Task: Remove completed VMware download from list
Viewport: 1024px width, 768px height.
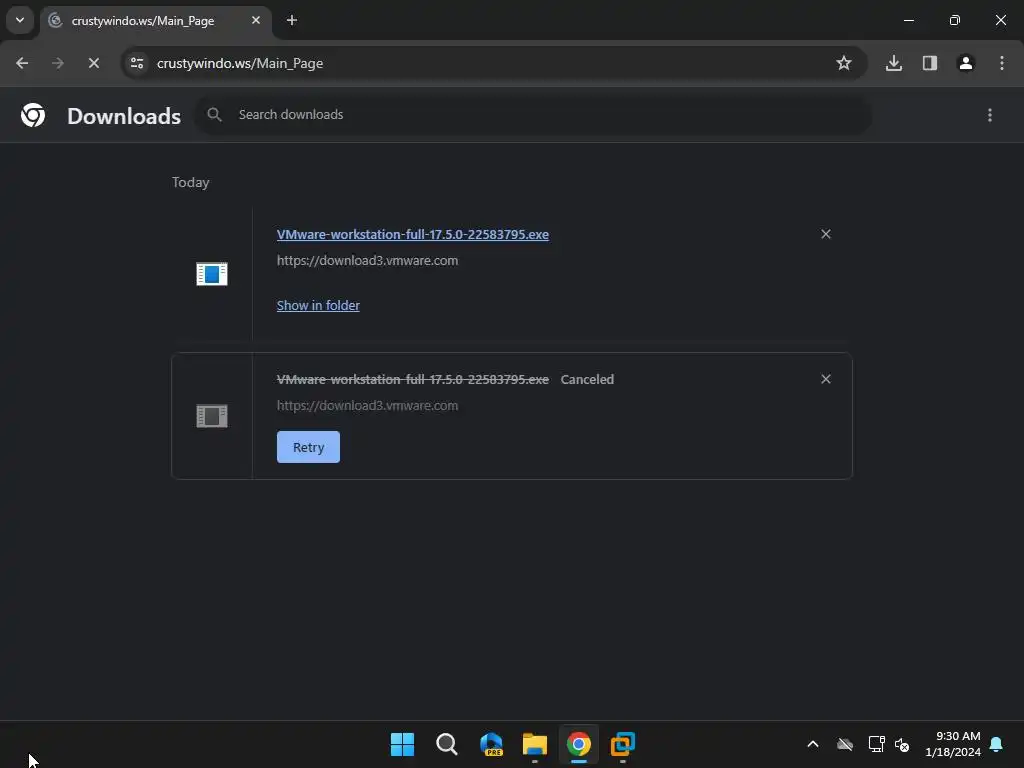Action: tap(826, 234)
